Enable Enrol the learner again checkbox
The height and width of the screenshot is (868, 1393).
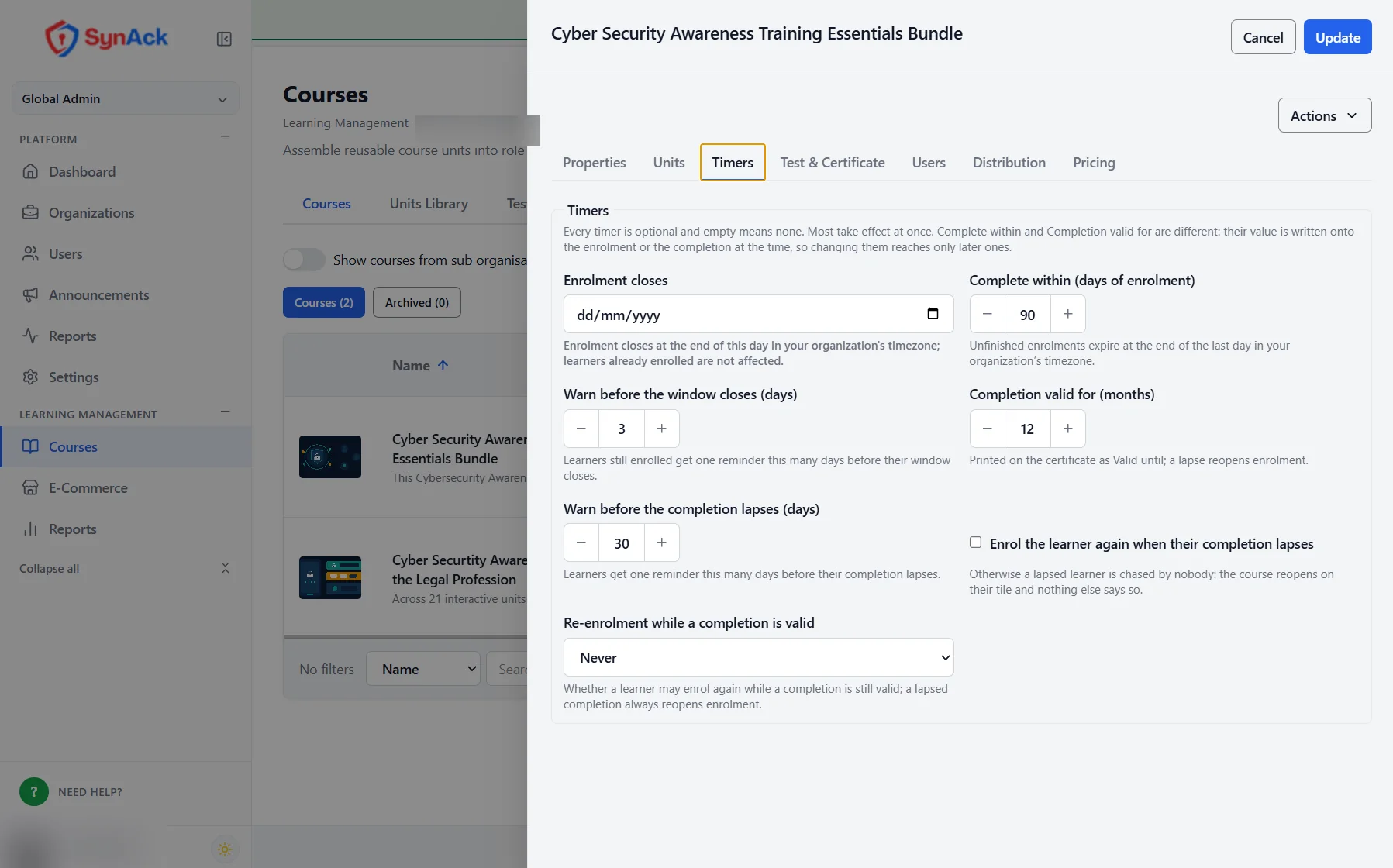pyautogui.click(x=975, y=542)
